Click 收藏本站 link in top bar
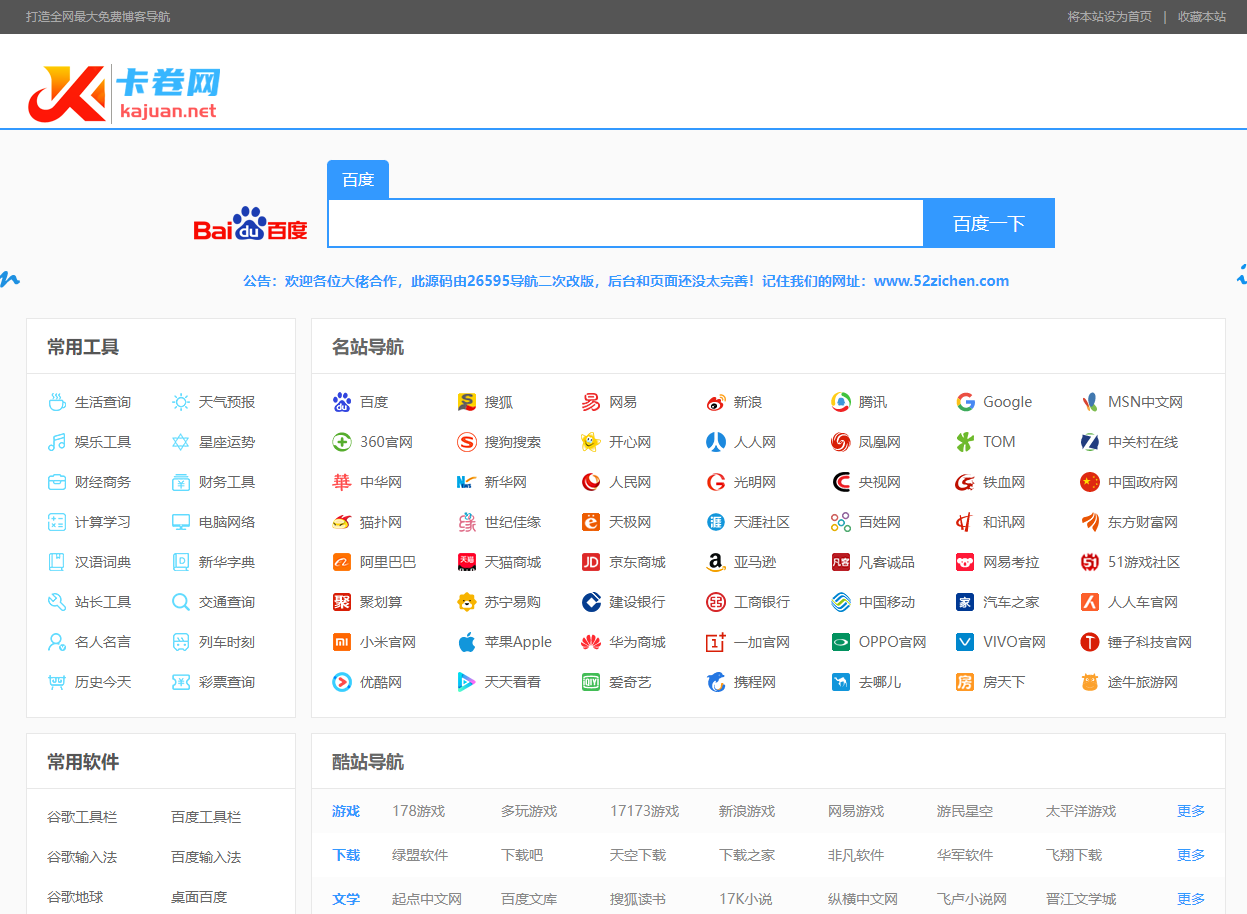Screen dimensions: 1247x914 pos(1202,17)
